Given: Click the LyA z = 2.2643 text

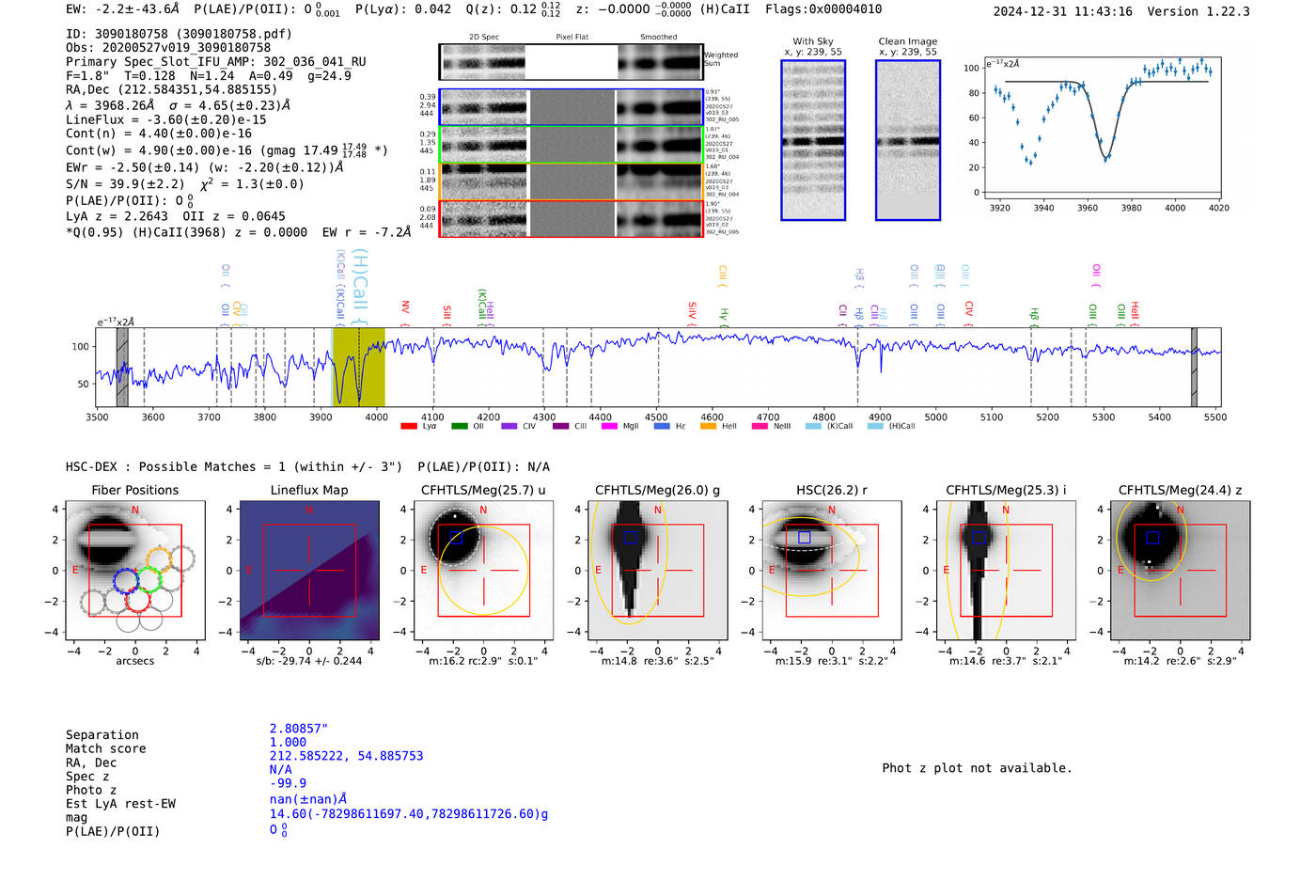Looking at the screenshot, I should click(117, 216).
